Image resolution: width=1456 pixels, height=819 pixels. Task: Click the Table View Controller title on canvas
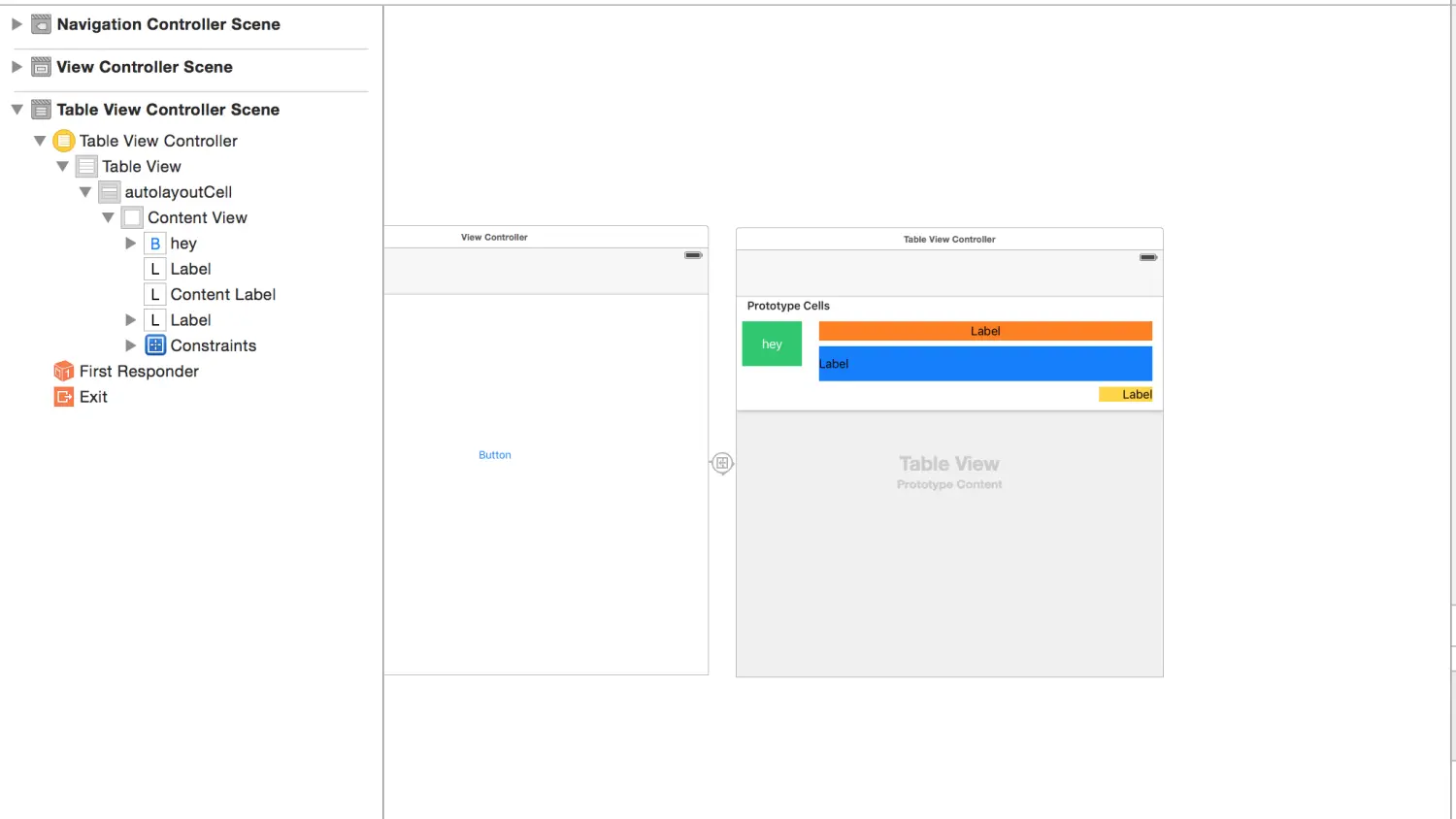pos(949,239)
